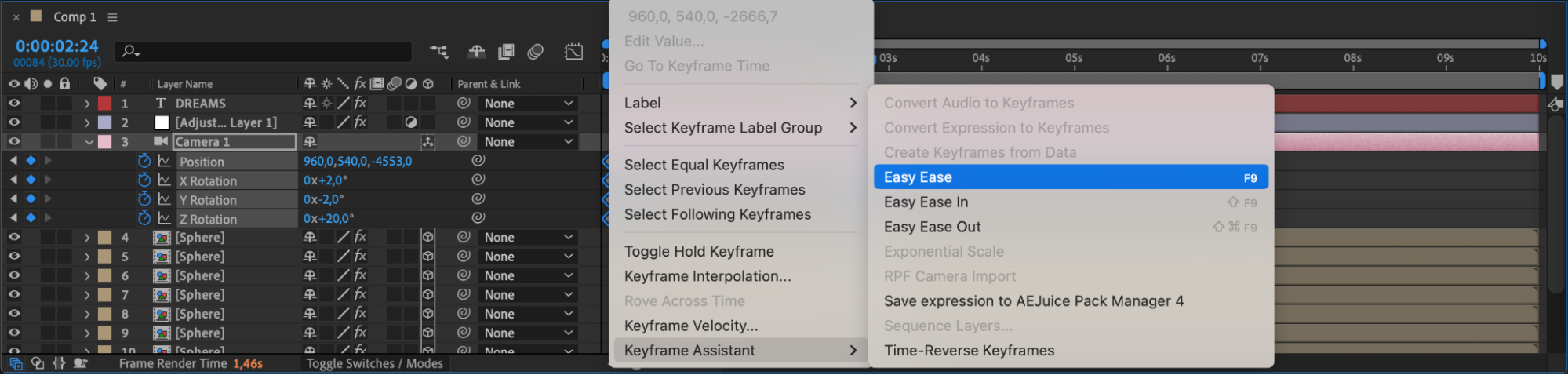Toggle the Shy layers icon in the toolbar
Image resolution: width=1568 pixels, height=375 pixels.
pyautogui.click(x=476, y=52)
